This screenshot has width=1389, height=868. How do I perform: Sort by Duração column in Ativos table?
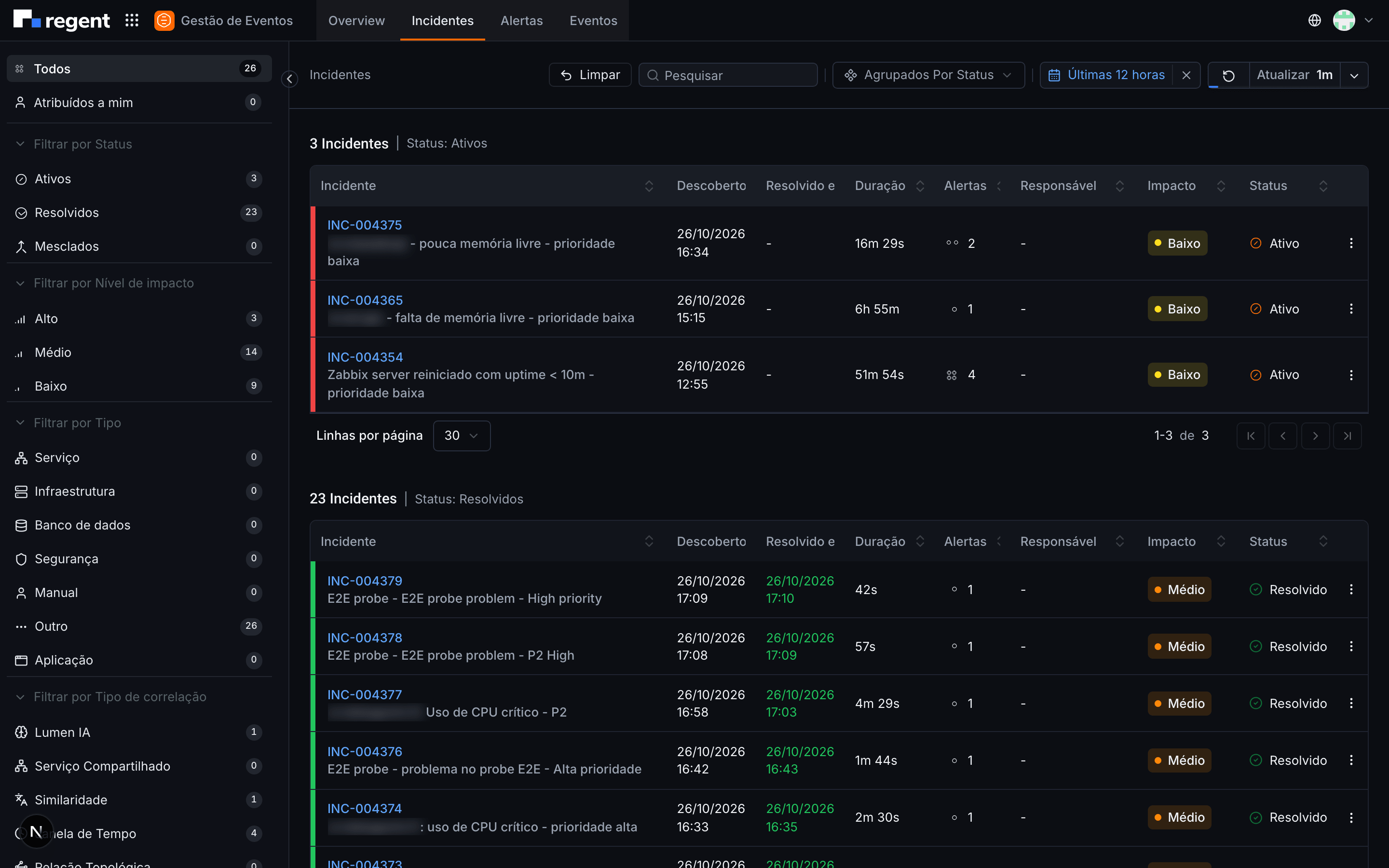920,186
